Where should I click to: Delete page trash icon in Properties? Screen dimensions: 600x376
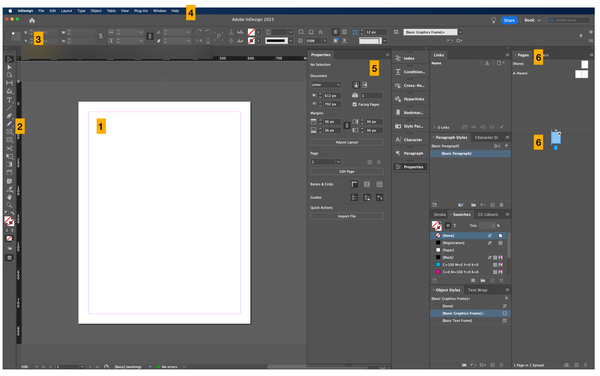pos(379,162)
